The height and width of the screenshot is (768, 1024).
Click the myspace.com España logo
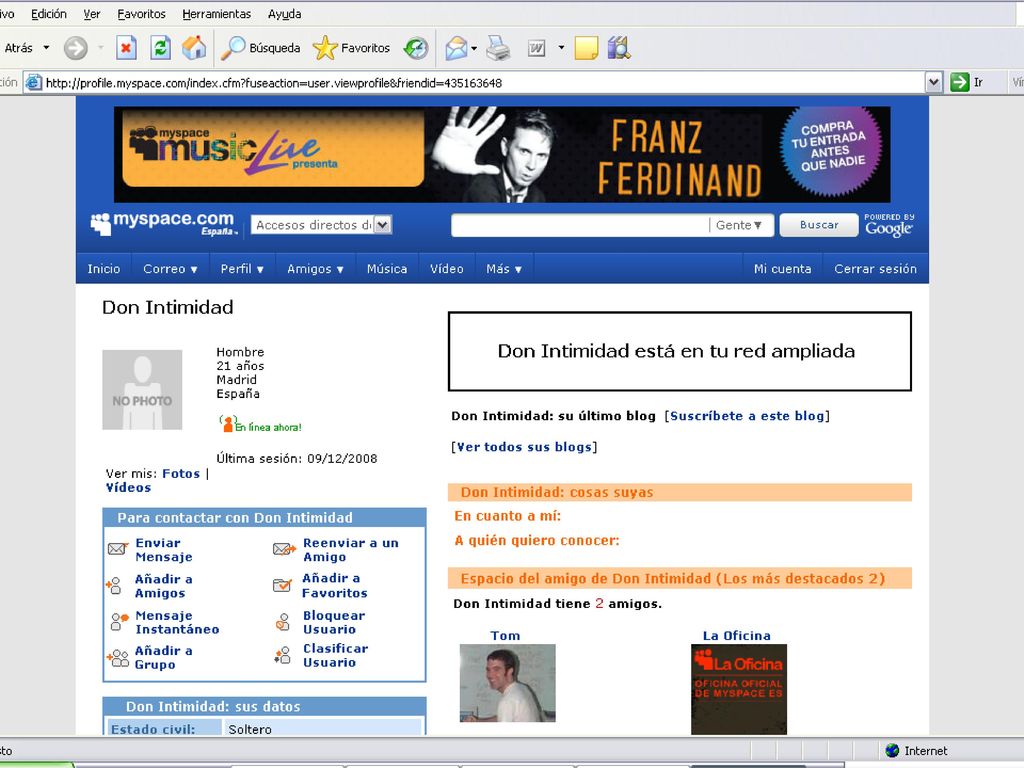coord(163,223)
